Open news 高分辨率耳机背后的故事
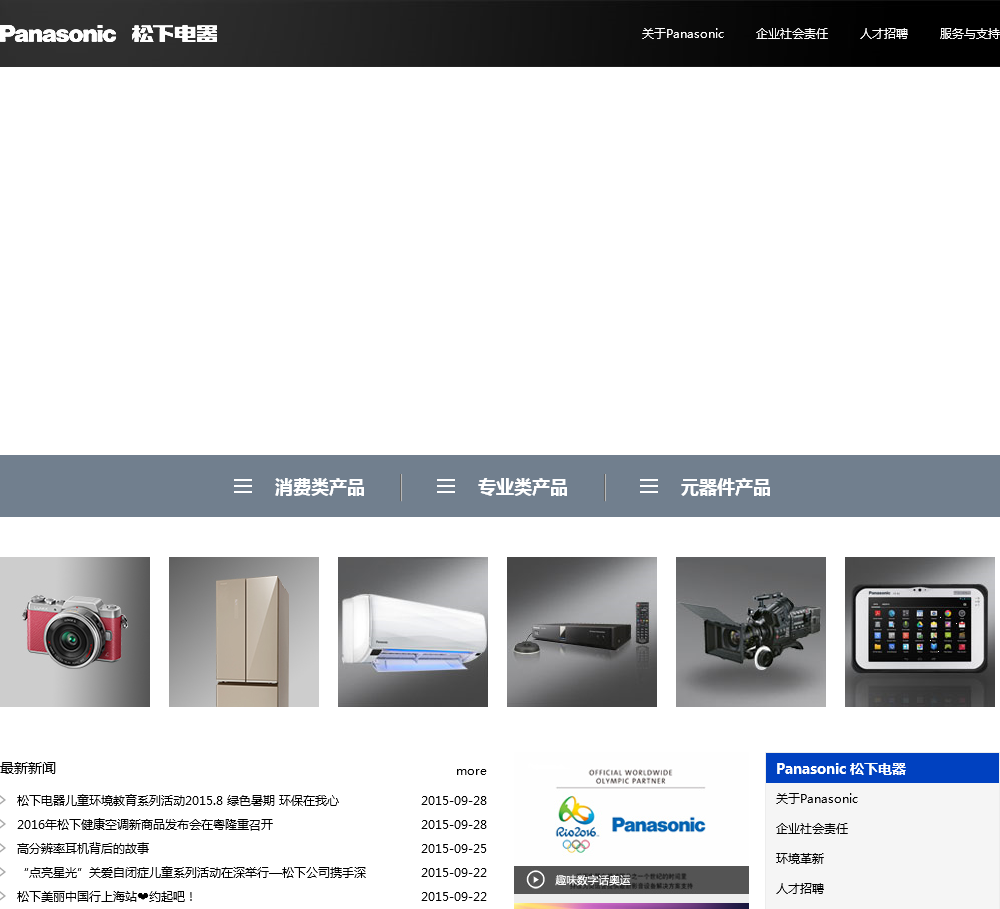The width and height of the screenshot is (1000, 909). [83, 848]
